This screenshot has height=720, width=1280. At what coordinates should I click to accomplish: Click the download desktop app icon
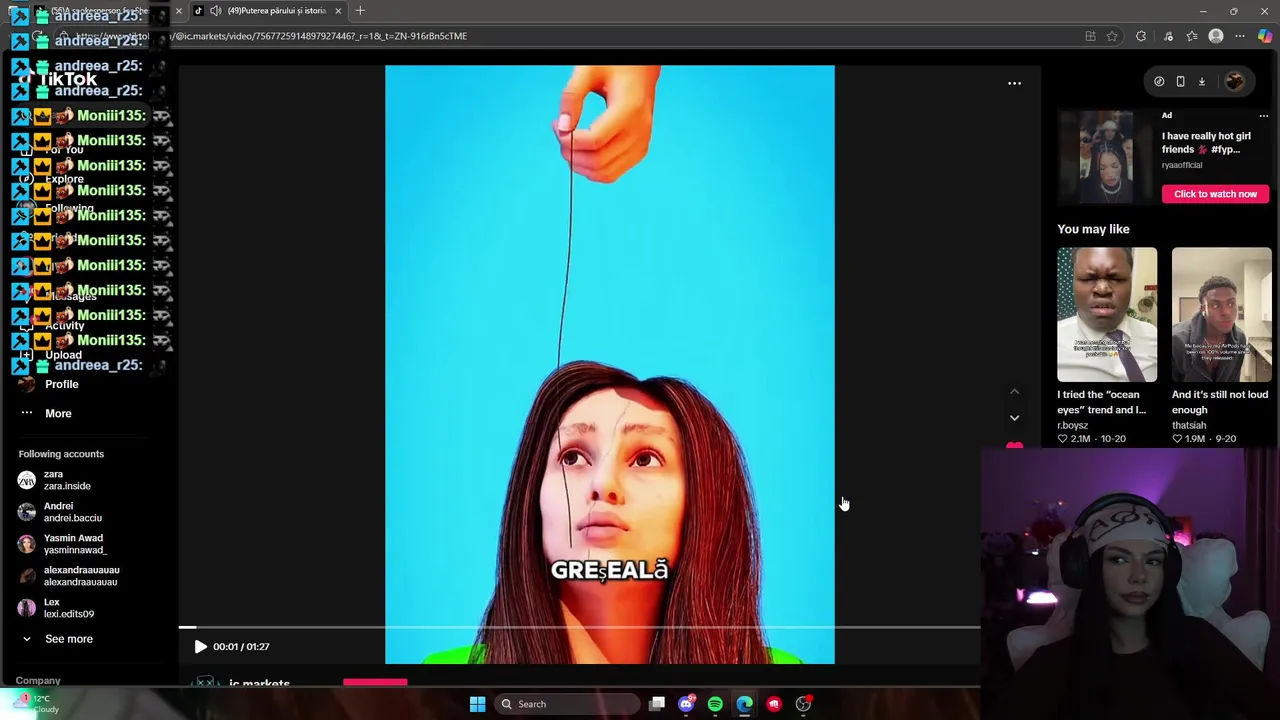point(1202,82)
